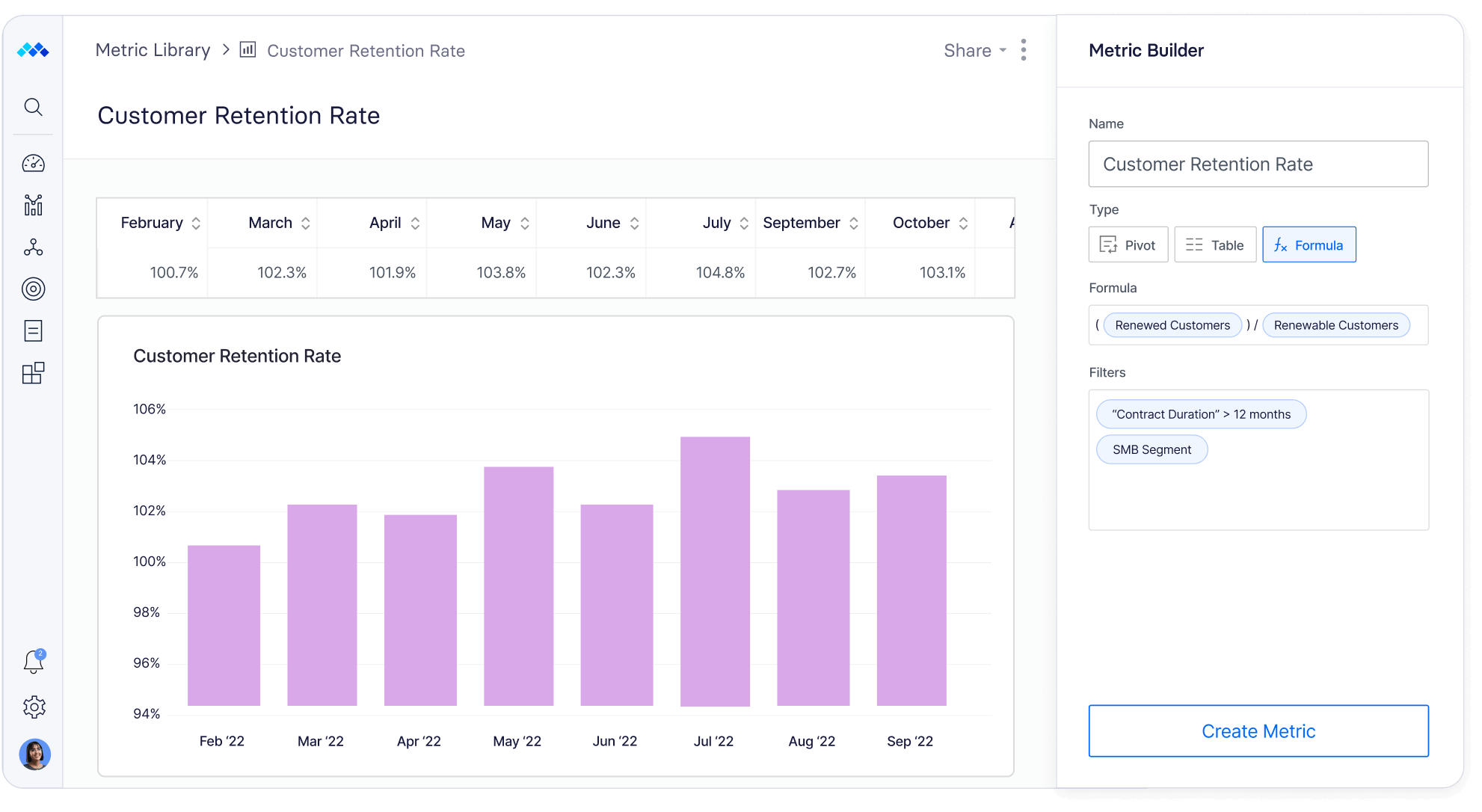This screenshot has width=1482, height=812.
Task: Expand the October column sort options
Action: click(x=964, y=223)
